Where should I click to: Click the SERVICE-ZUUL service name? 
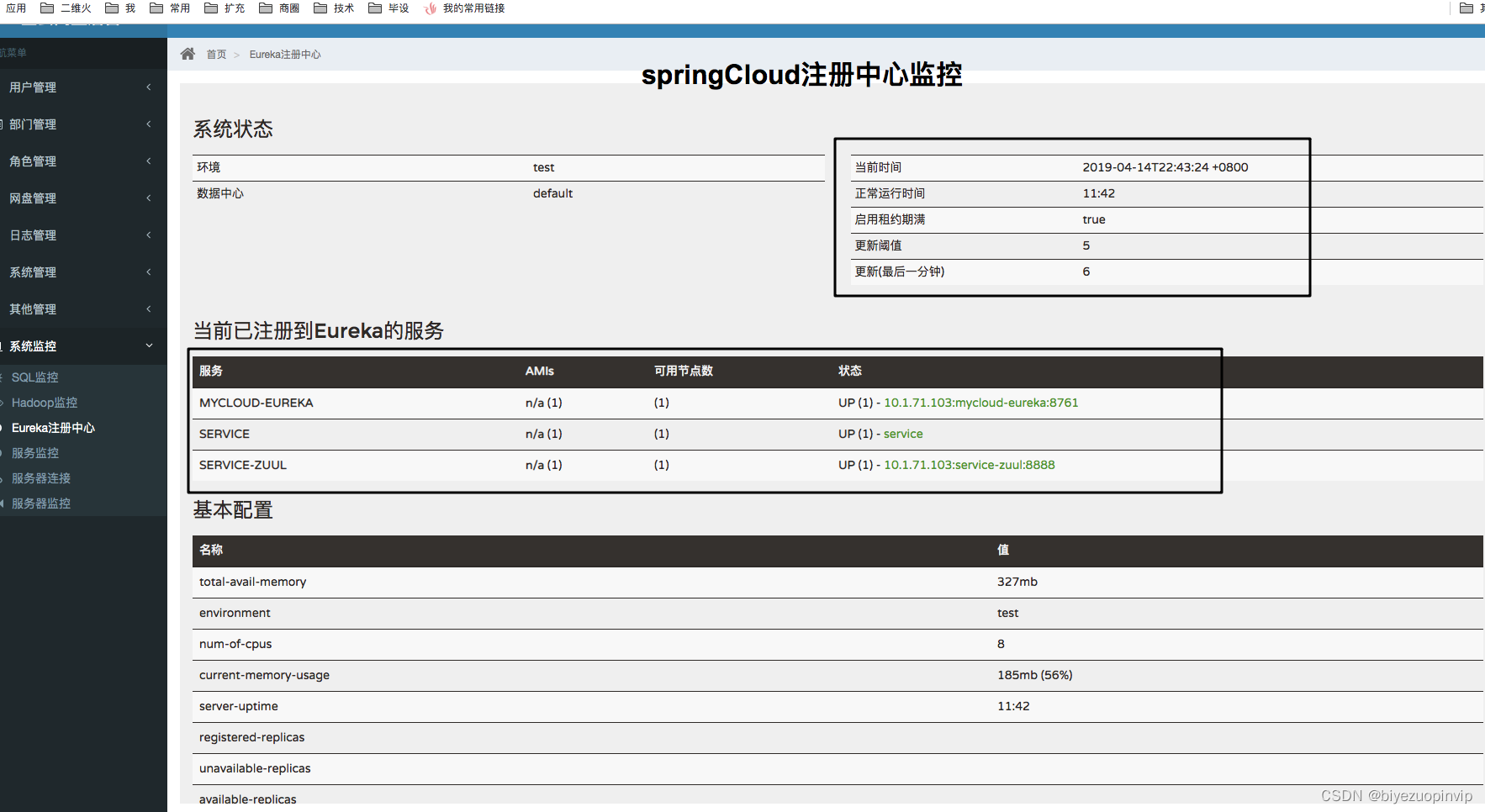click(x=243, y=465)
